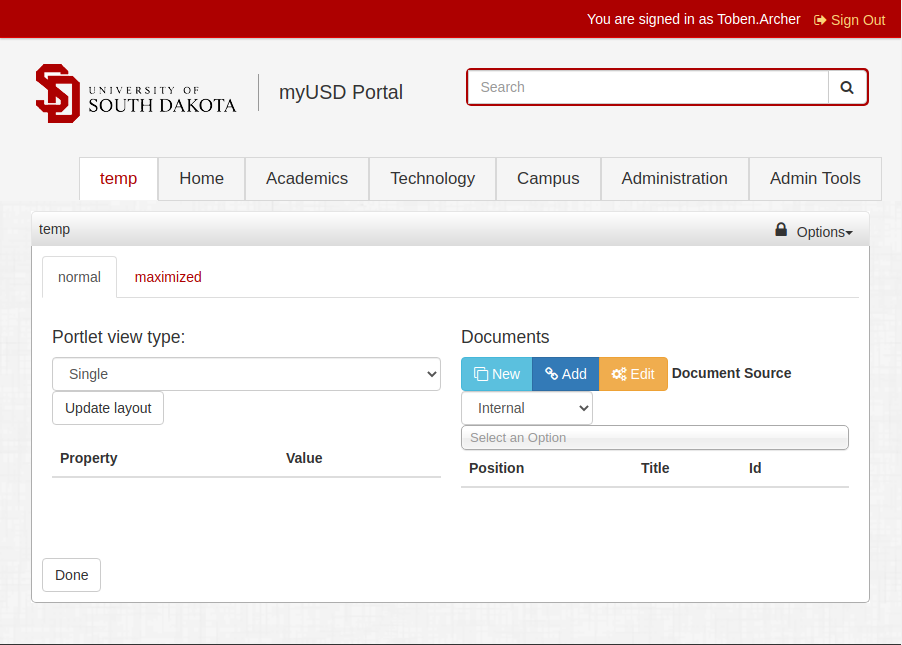Switch to the maximized tab
Image resolution: width=902 pixels, height=645 pixels.
[168, 277]
